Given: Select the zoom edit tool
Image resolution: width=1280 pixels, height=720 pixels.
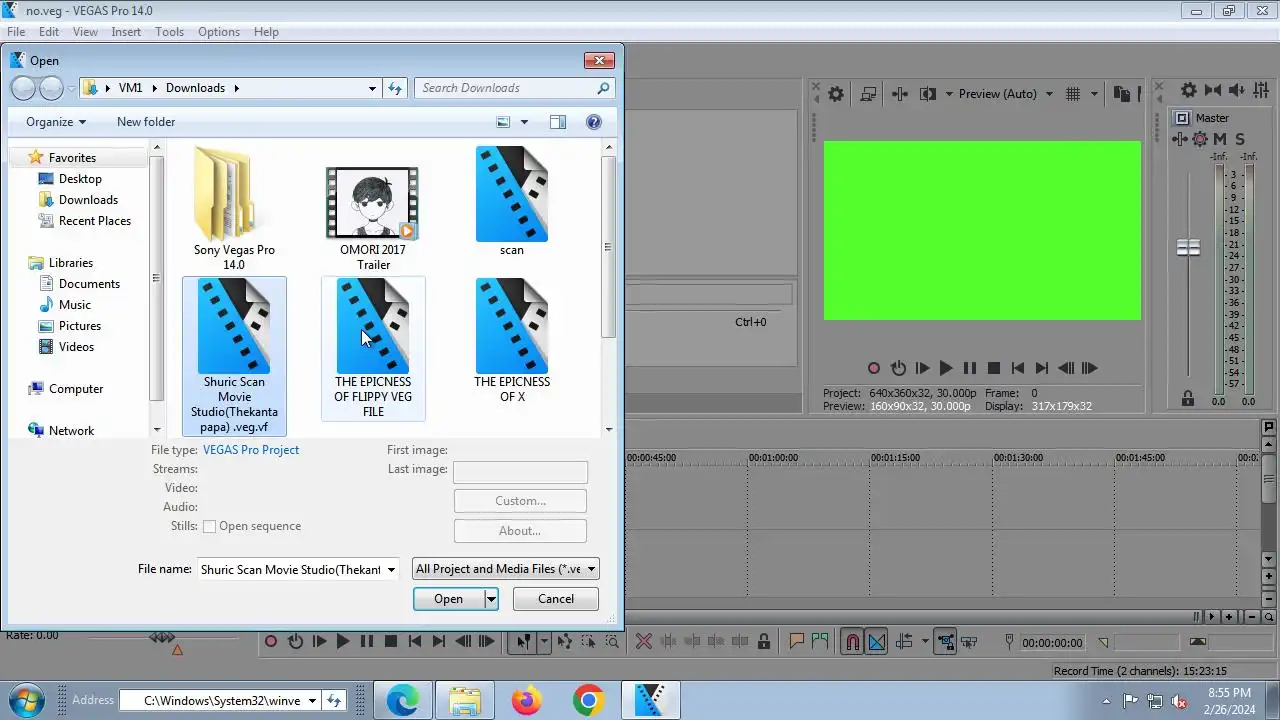Looking at the screenshot, I should point(612,642).
